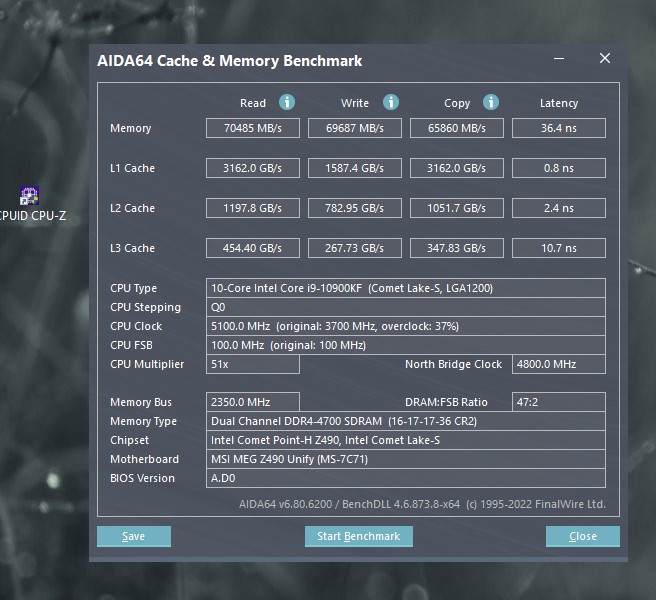Image resolution: width=656 pixels, height=600 pixels.
Task: Click Memory Type DDR4-4700 field
Action: (406, 421)
